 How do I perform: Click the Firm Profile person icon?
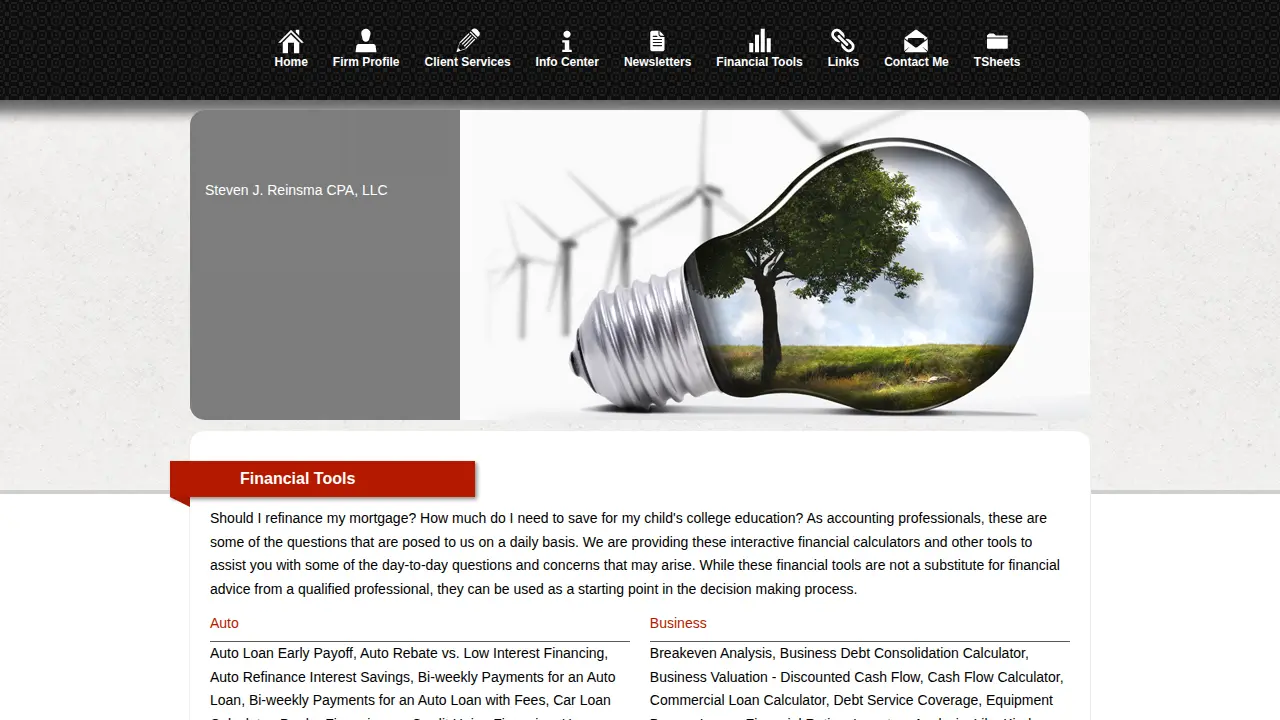point(366,41)
